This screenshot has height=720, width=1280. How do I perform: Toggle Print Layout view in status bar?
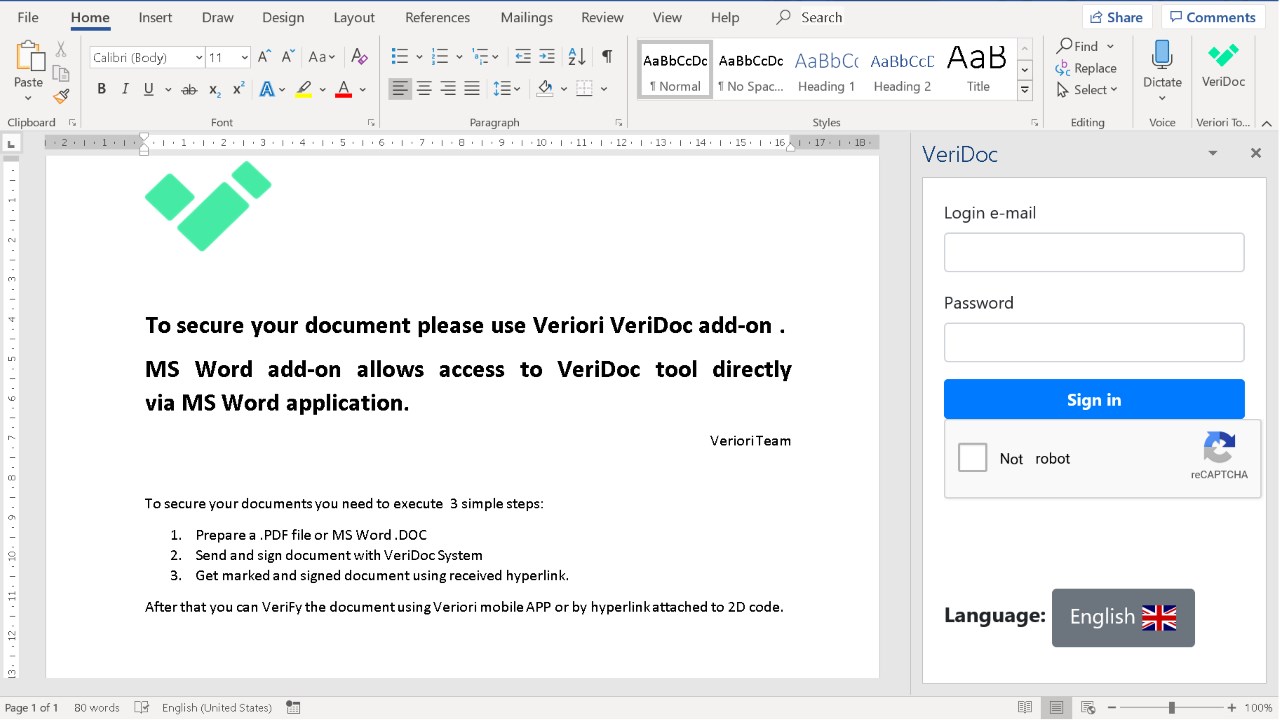[1056, 708]
